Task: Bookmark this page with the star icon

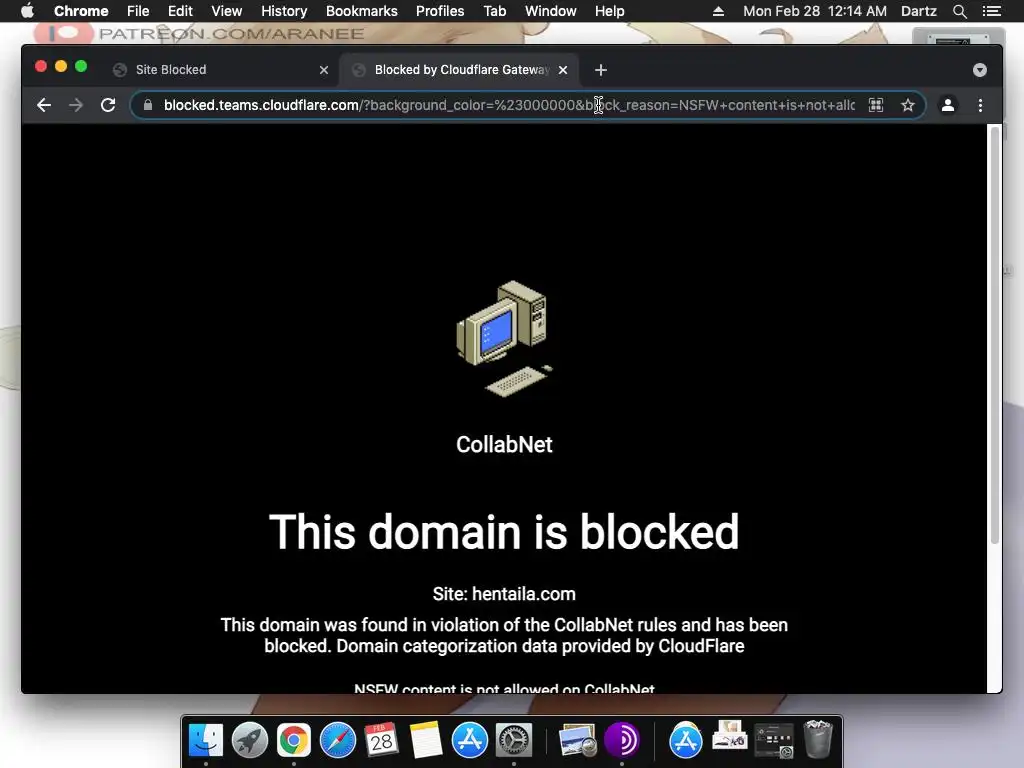Action: pyautogui.click(x=908, y=105)
